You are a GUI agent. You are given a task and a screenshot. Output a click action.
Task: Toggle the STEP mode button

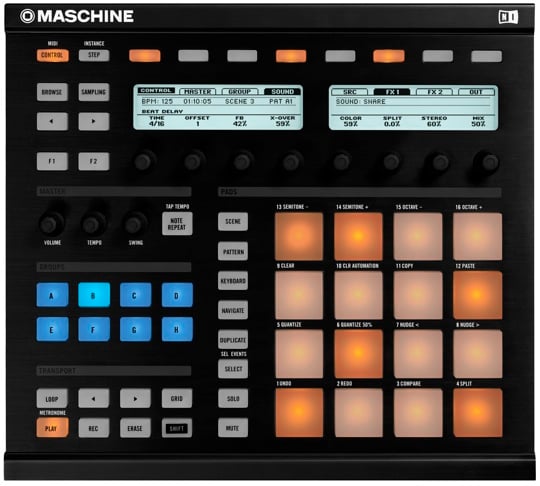94,55
